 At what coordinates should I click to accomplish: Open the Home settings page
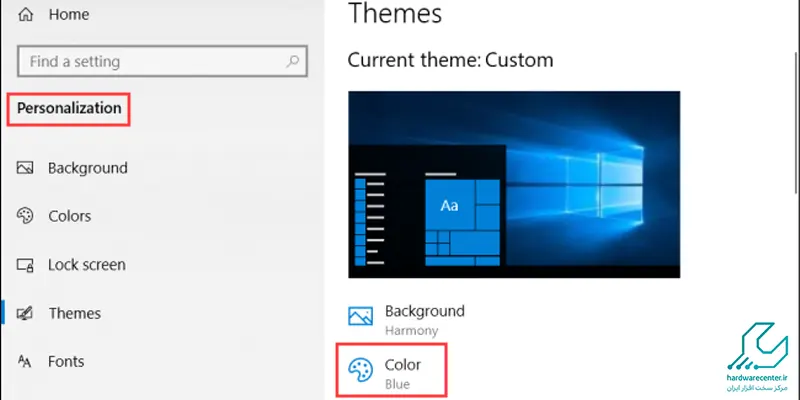(69, 14)
